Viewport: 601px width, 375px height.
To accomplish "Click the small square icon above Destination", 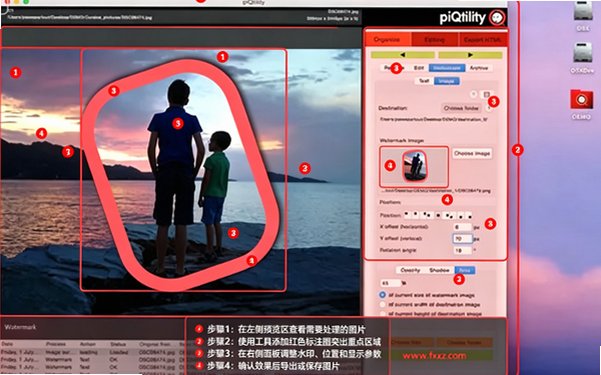I will pyautogui.click(x=486, y=94).
